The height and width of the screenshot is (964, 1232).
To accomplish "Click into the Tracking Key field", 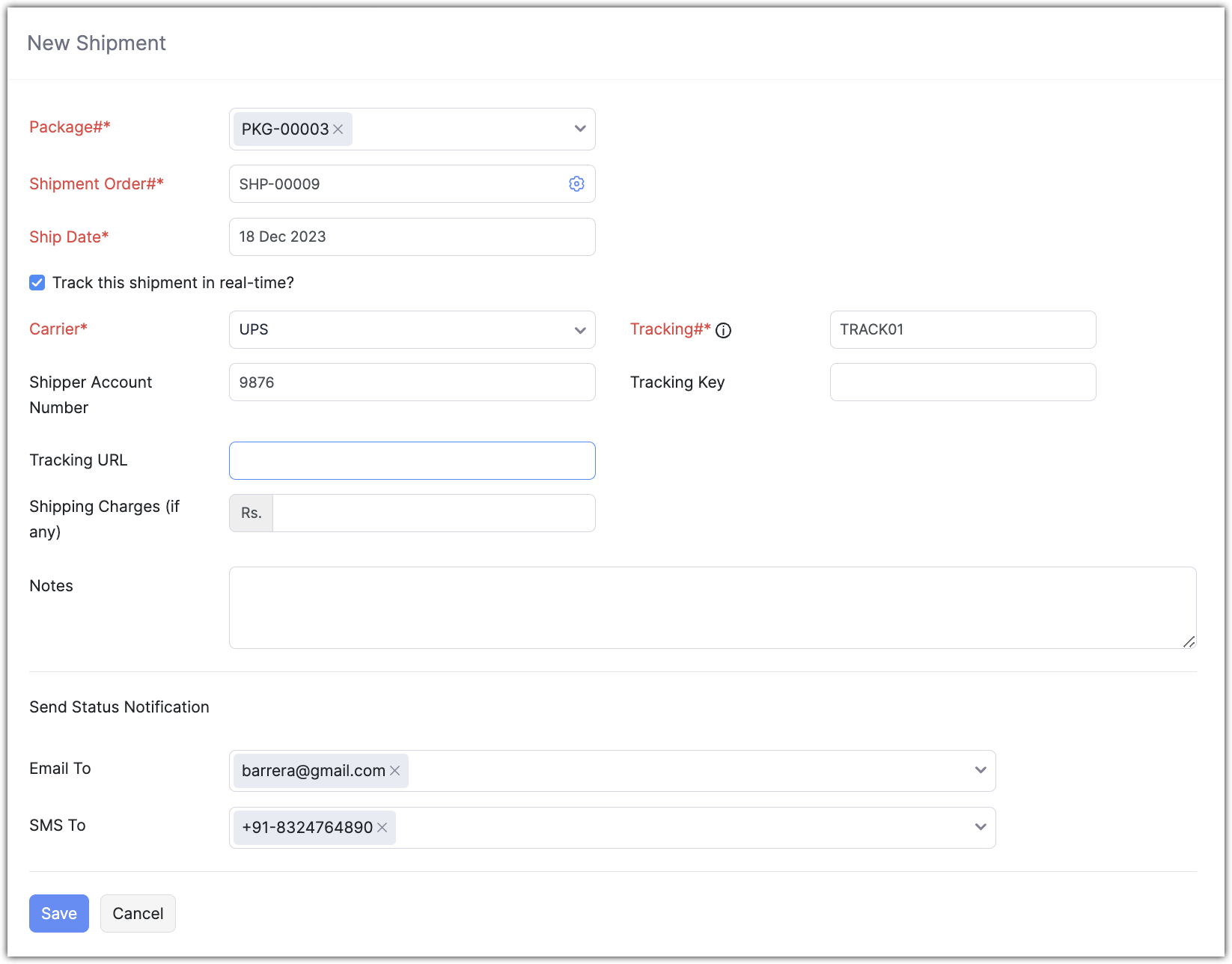I will tap(963, 382).
